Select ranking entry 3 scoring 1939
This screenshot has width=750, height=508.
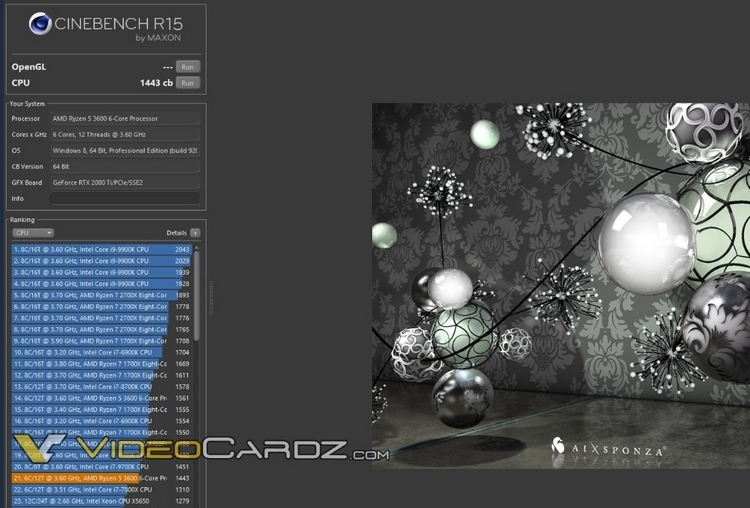[x=101, y=272]
